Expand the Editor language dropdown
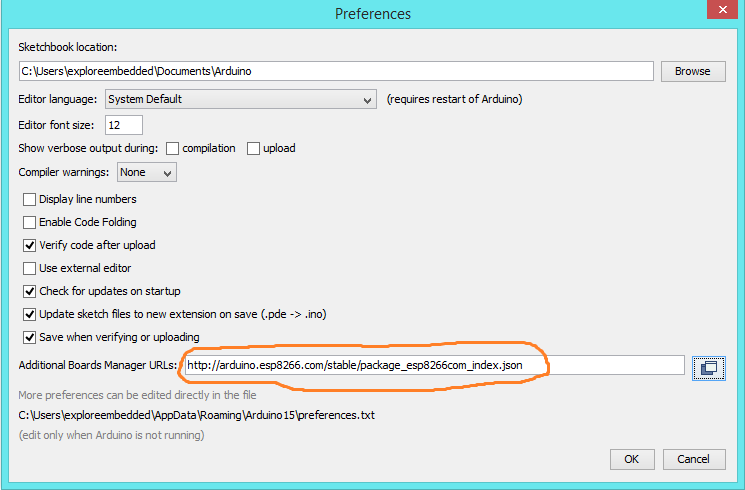The image size is (745, 490). click(239, 99)
